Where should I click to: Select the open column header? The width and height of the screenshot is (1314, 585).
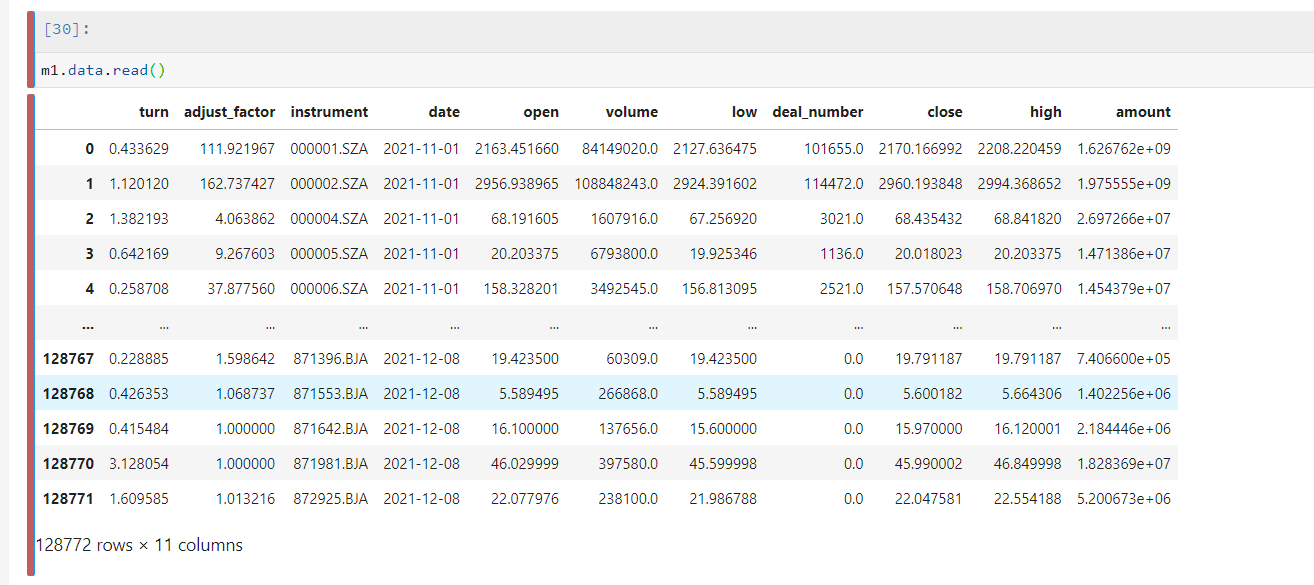click(541, 112)
